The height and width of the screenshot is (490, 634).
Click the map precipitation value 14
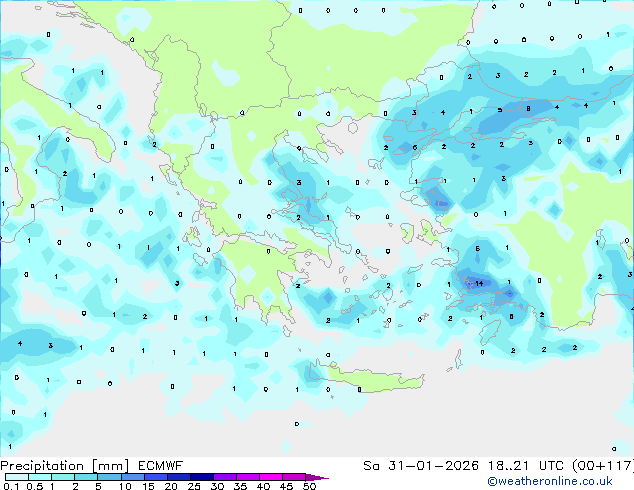(479, 283)
